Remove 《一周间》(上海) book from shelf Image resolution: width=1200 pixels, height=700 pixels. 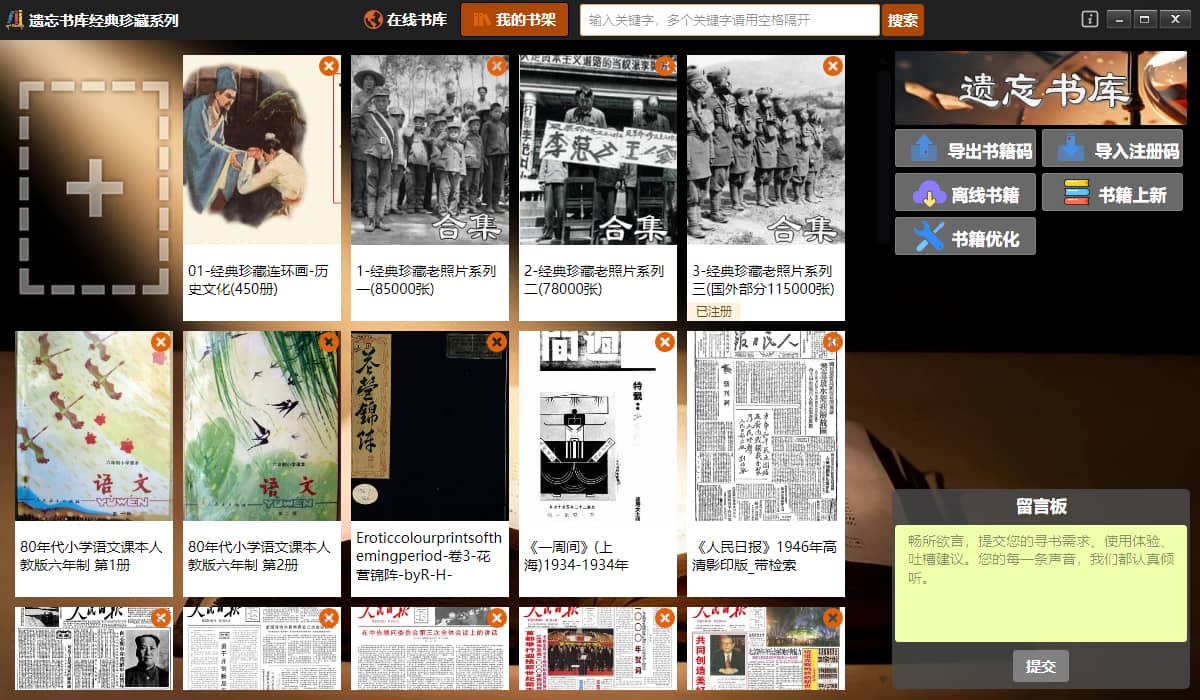click(x=664, y=342)
